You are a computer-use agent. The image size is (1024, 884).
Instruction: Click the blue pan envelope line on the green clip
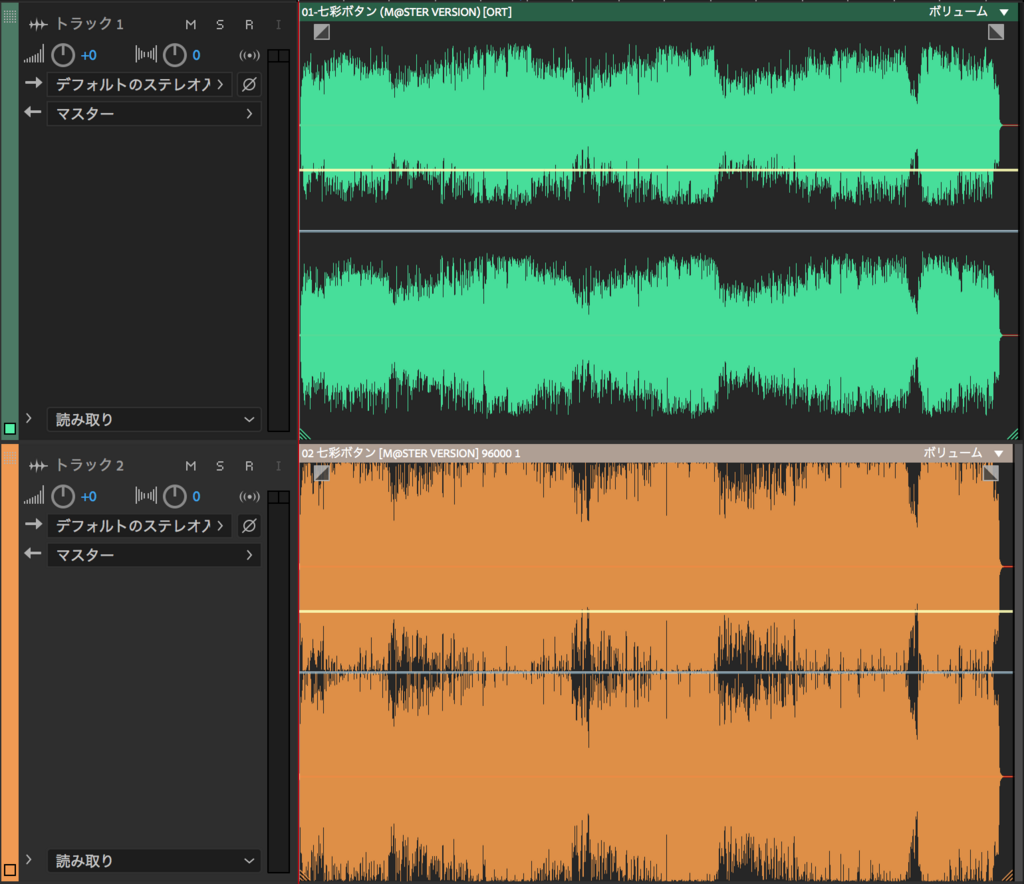pyautogui.click(x=658, y=231)
